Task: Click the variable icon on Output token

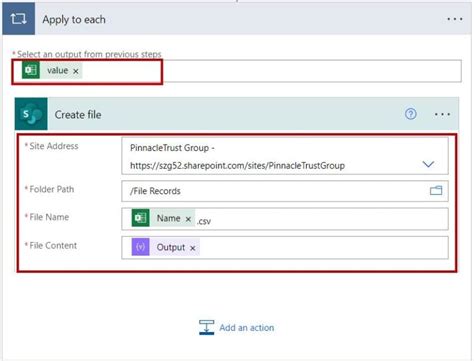Action: click(x=140, y=247)
